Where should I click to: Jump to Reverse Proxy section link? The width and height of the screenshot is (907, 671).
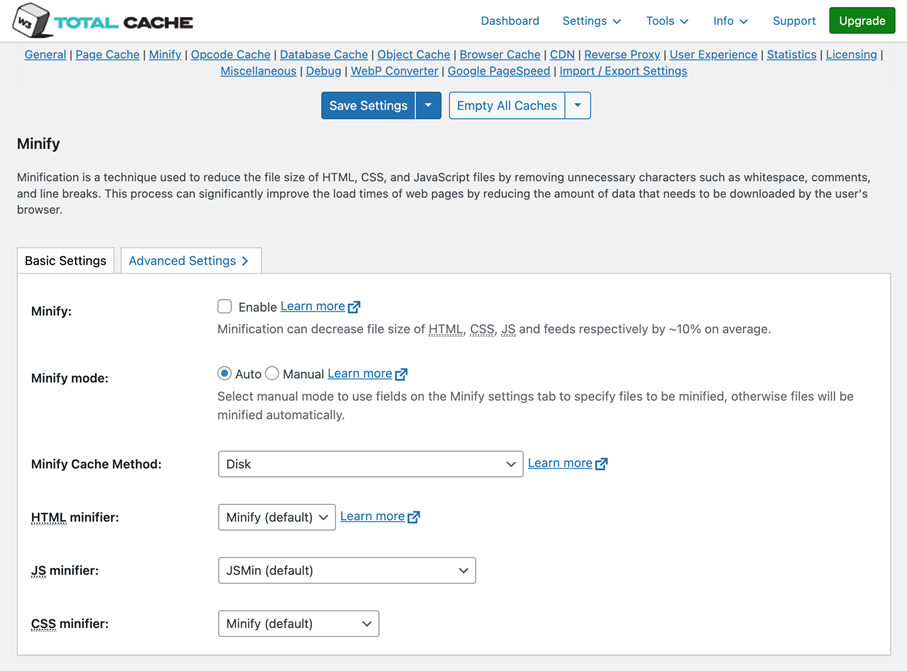pyautogui.click(x=622, y=54)
